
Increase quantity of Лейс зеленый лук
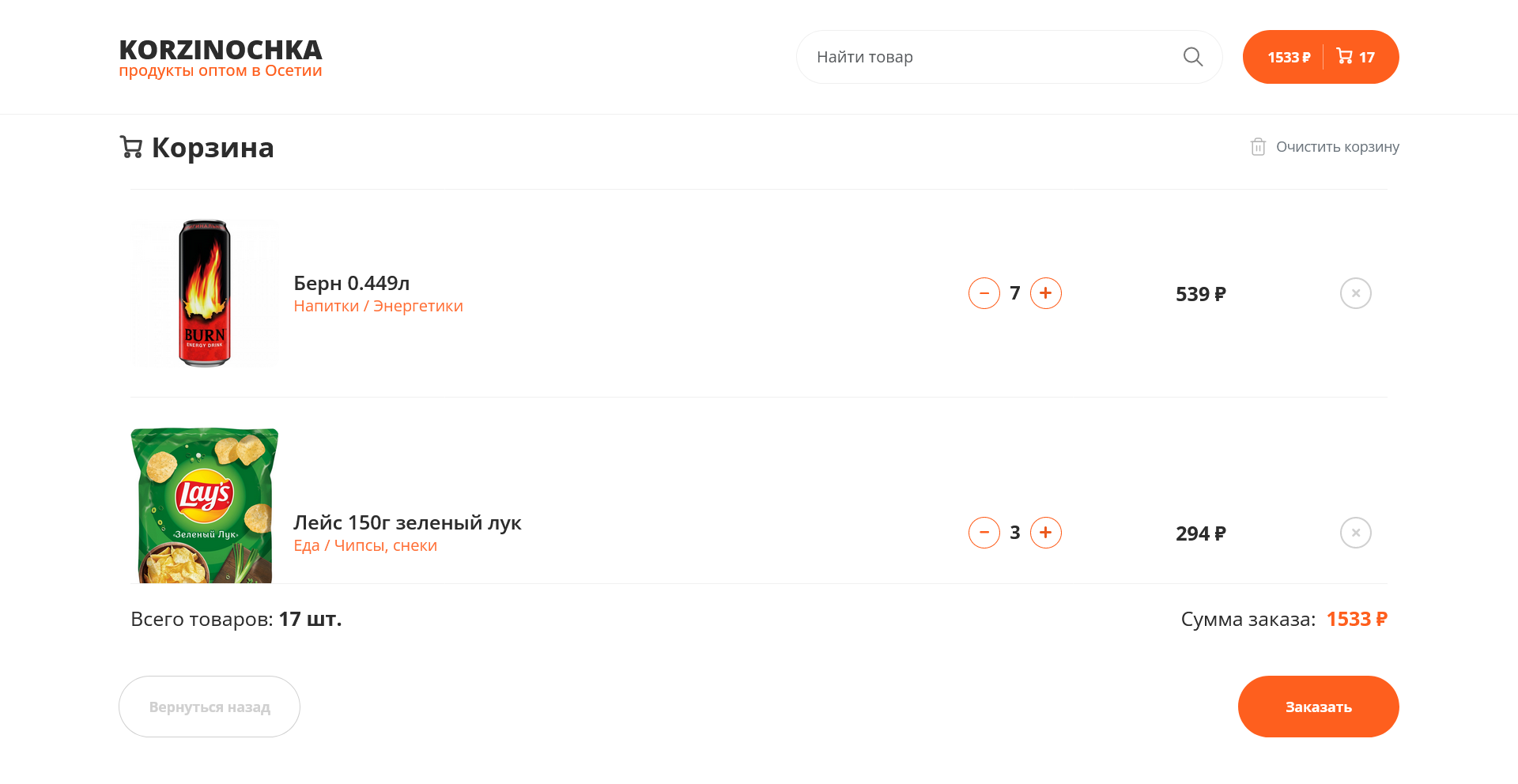(x=1045, y=533)
